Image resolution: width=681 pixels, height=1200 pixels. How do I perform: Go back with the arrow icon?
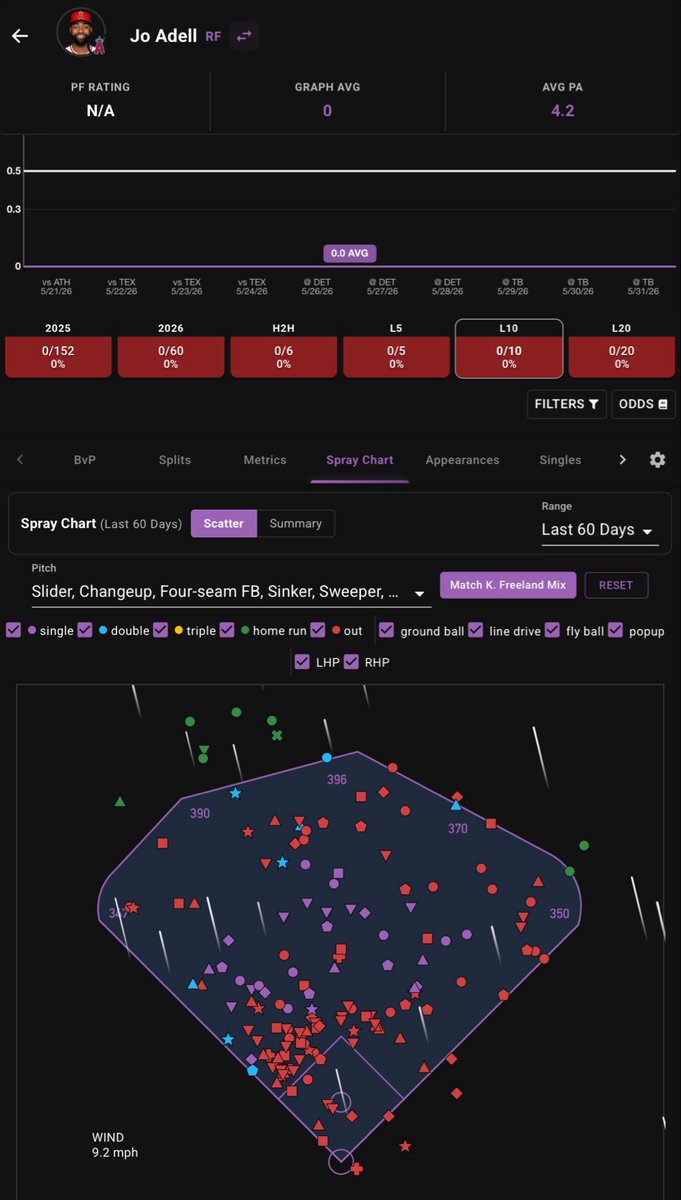[x=20, y=36]
